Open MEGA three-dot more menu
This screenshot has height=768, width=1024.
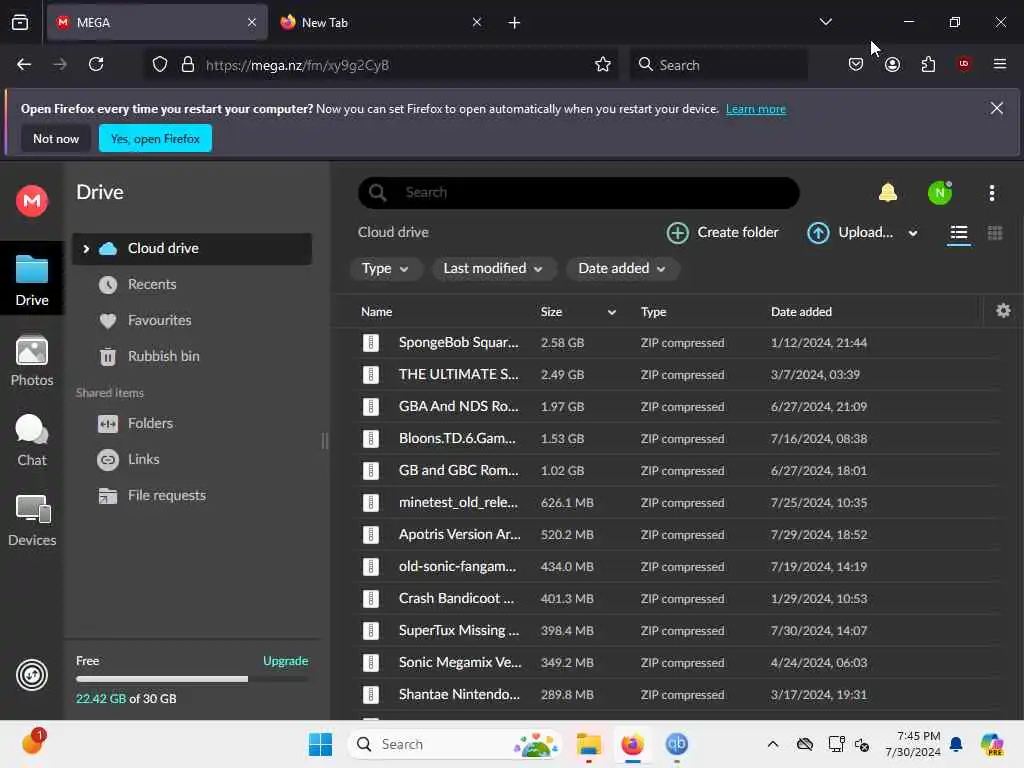pyautogui.click(x=991, y=193)
